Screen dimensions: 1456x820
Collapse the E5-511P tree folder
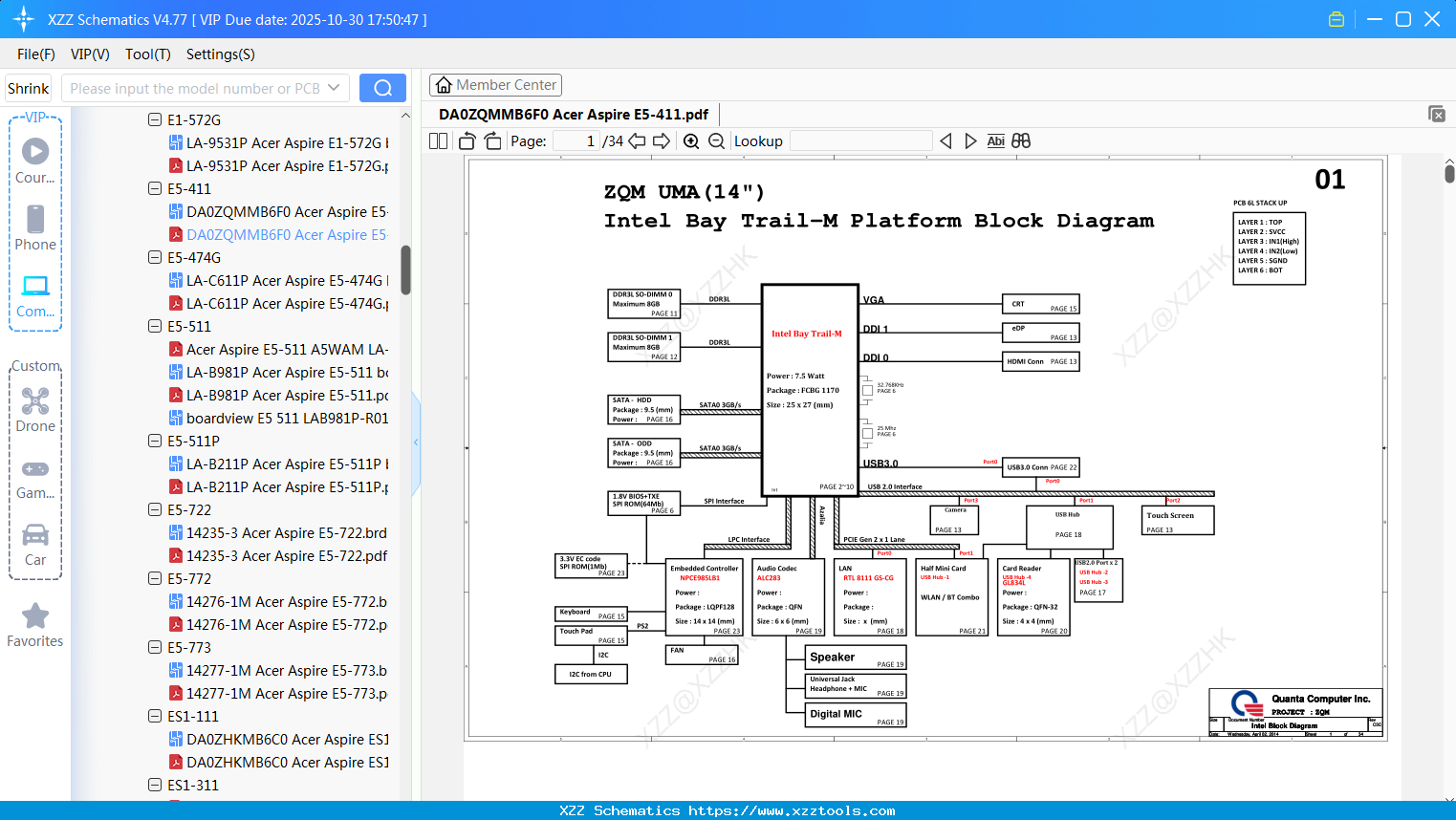pos(155,441)
